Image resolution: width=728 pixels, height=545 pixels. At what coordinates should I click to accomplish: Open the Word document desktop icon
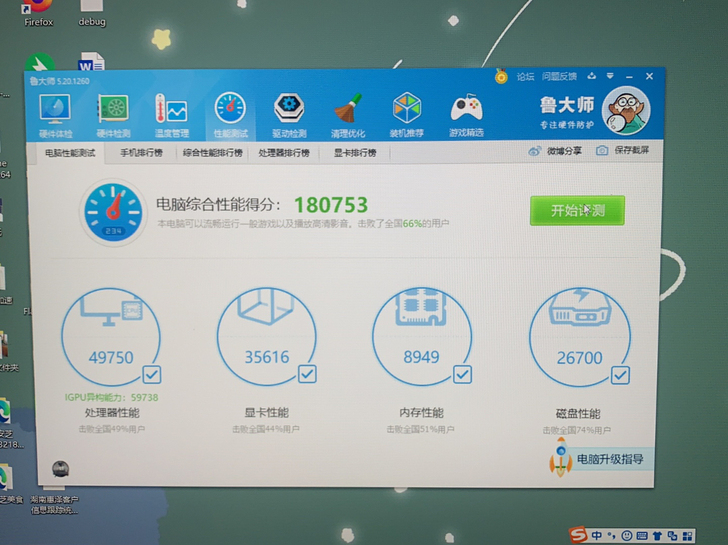(x=91, y=61)
